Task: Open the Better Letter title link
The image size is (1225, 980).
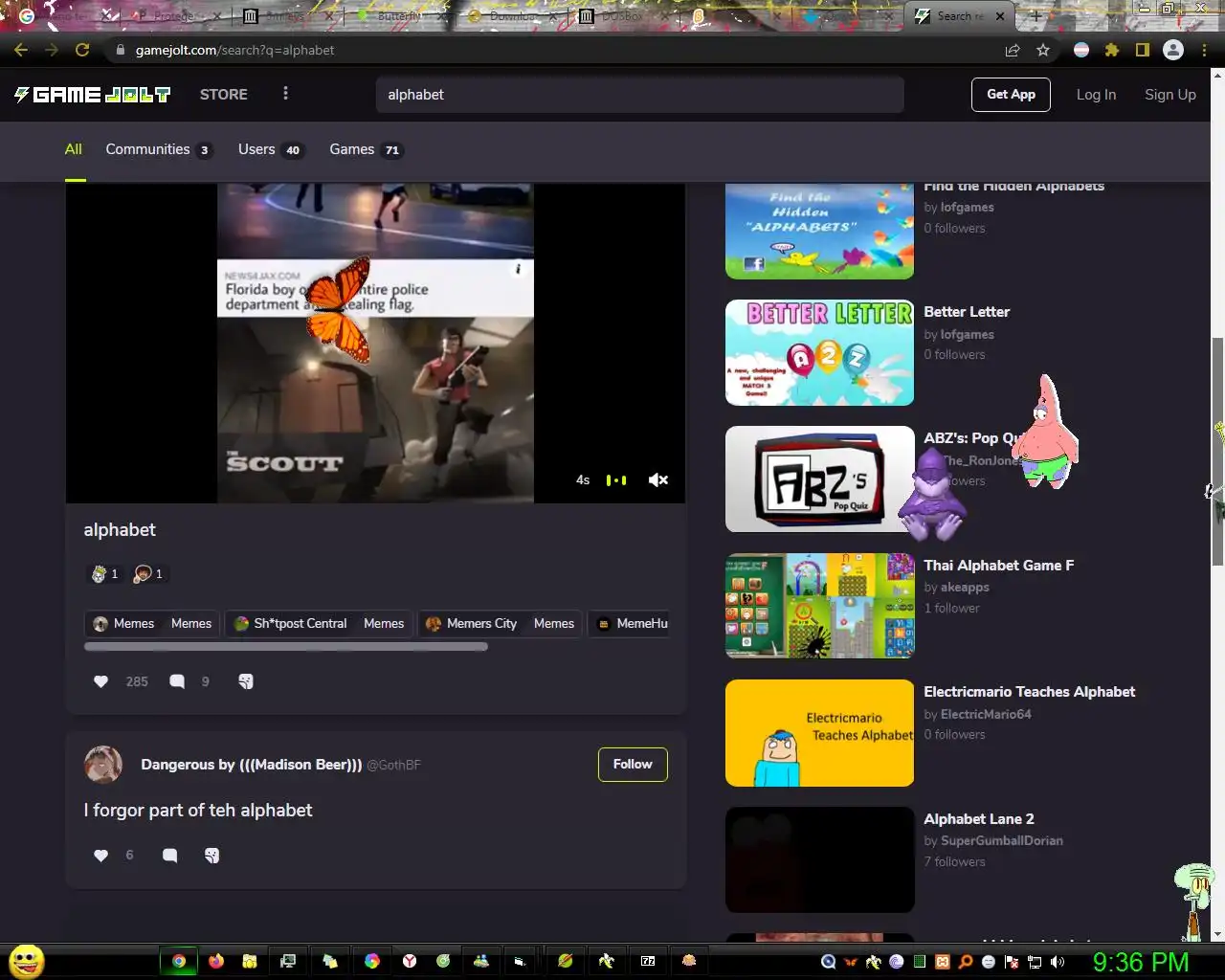Action: coord(967,312)
